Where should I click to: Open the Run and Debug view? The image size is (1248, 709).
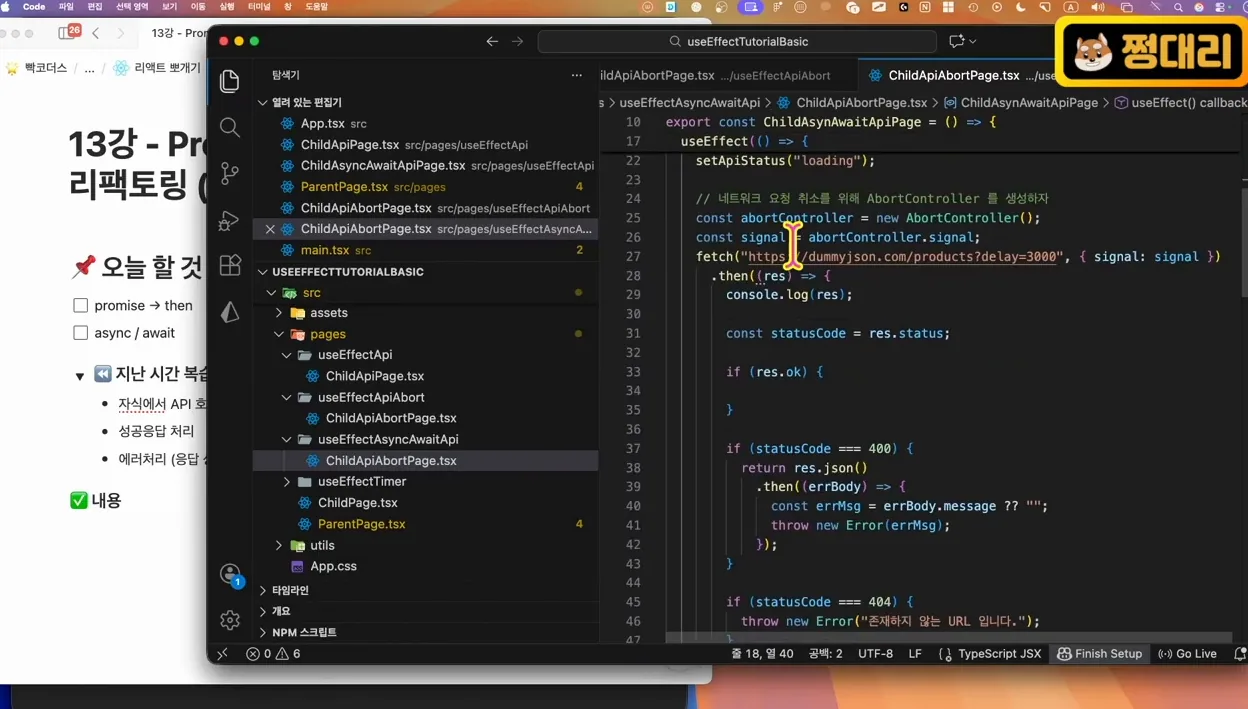[230, 220]
